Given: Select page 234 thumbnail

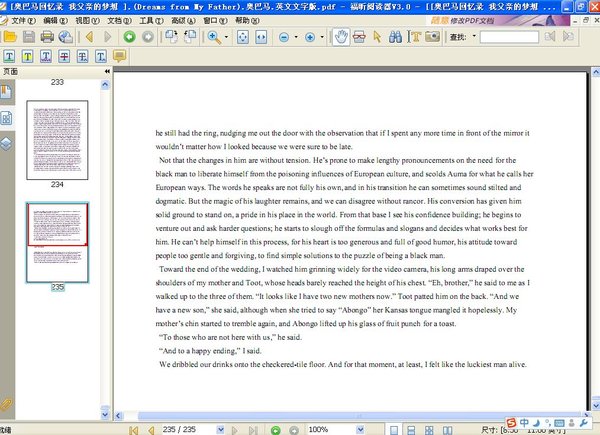Looking at the screenshot, I should coord(57,140).
